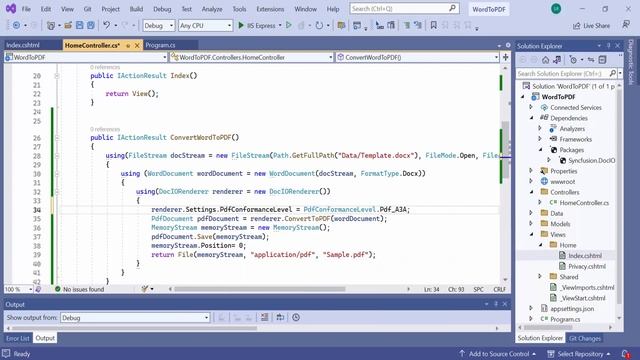
Task: Open the Show output from Debug dropdown
Action: click(135, 318)
